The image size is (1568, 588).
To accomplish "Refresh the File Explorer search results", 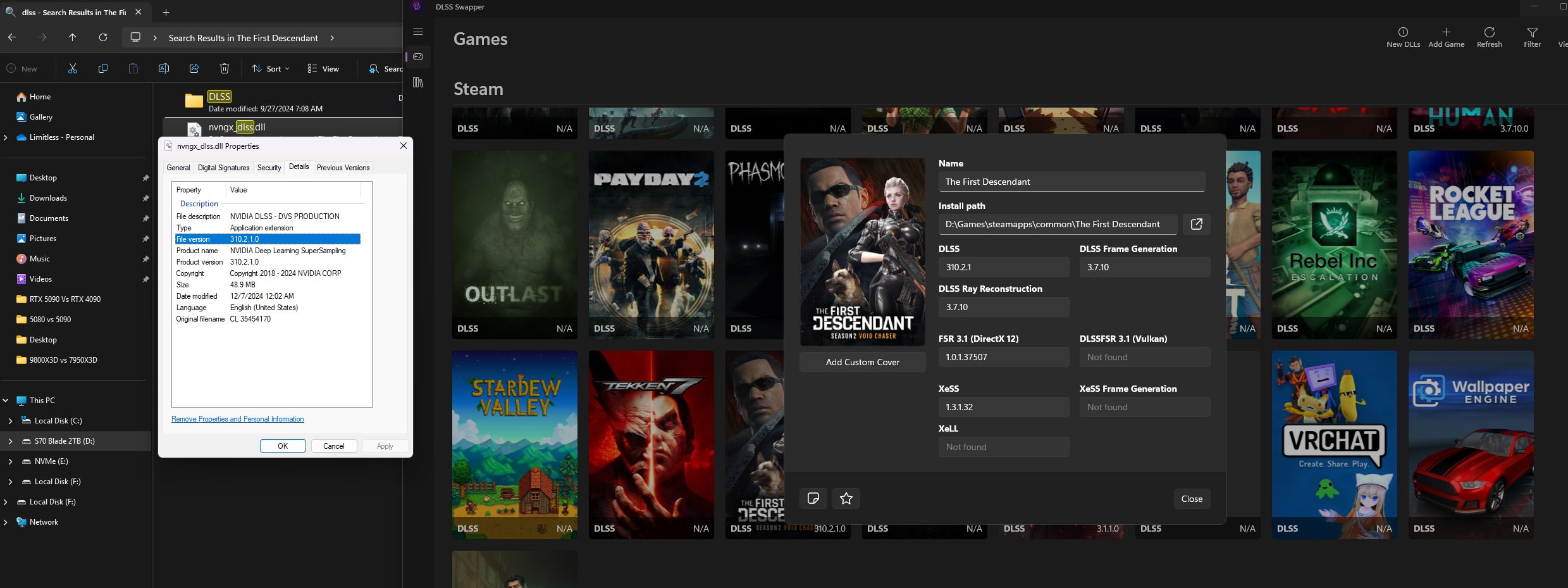I will 103,37.
